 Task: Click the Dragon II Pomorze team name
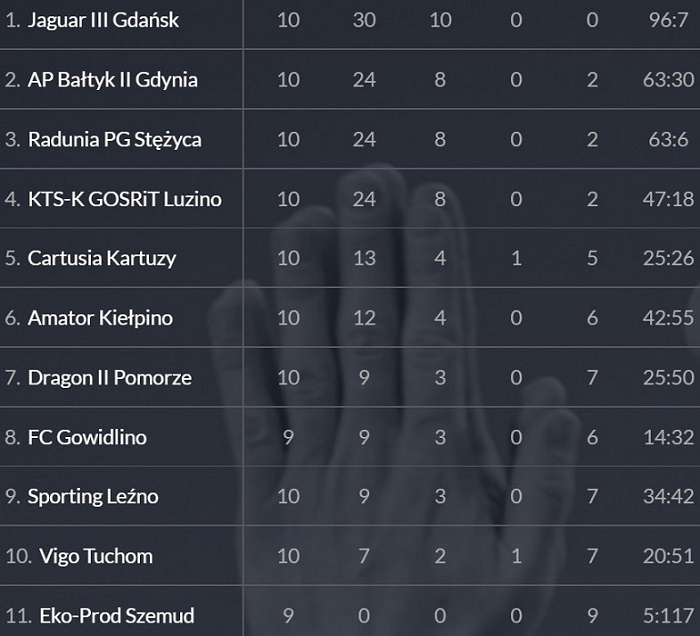tap(110, 378)
